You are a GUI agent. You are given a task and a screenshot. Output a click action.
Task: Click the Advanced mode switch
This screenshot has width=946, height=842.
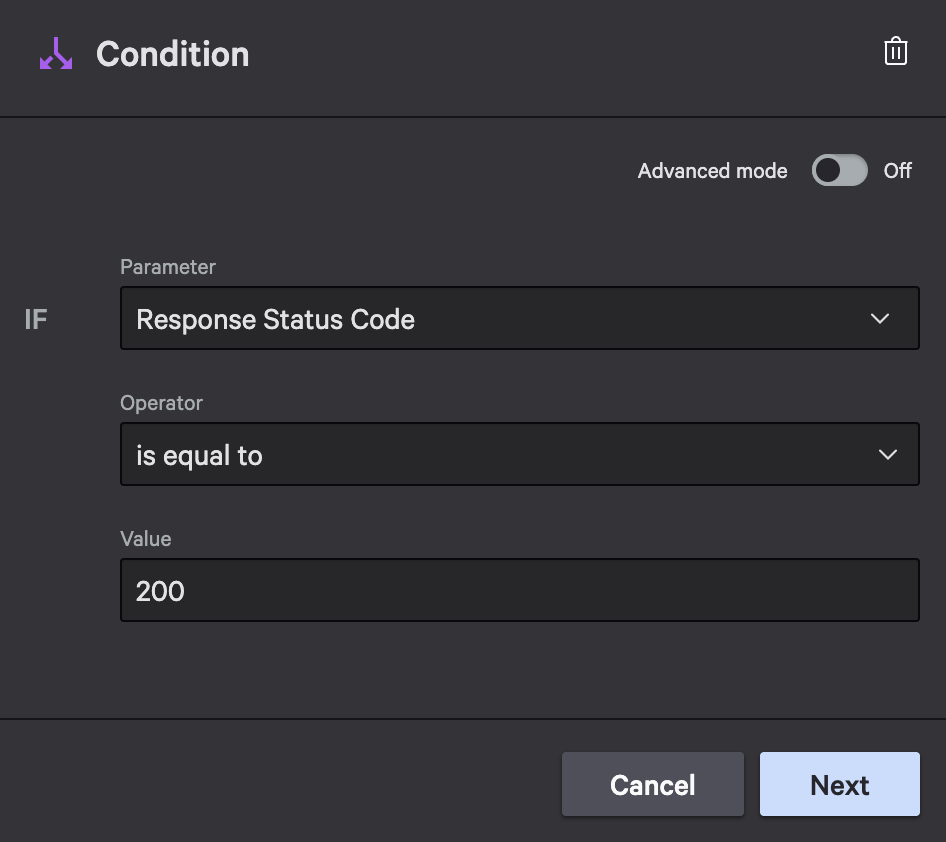pos(839,170)
